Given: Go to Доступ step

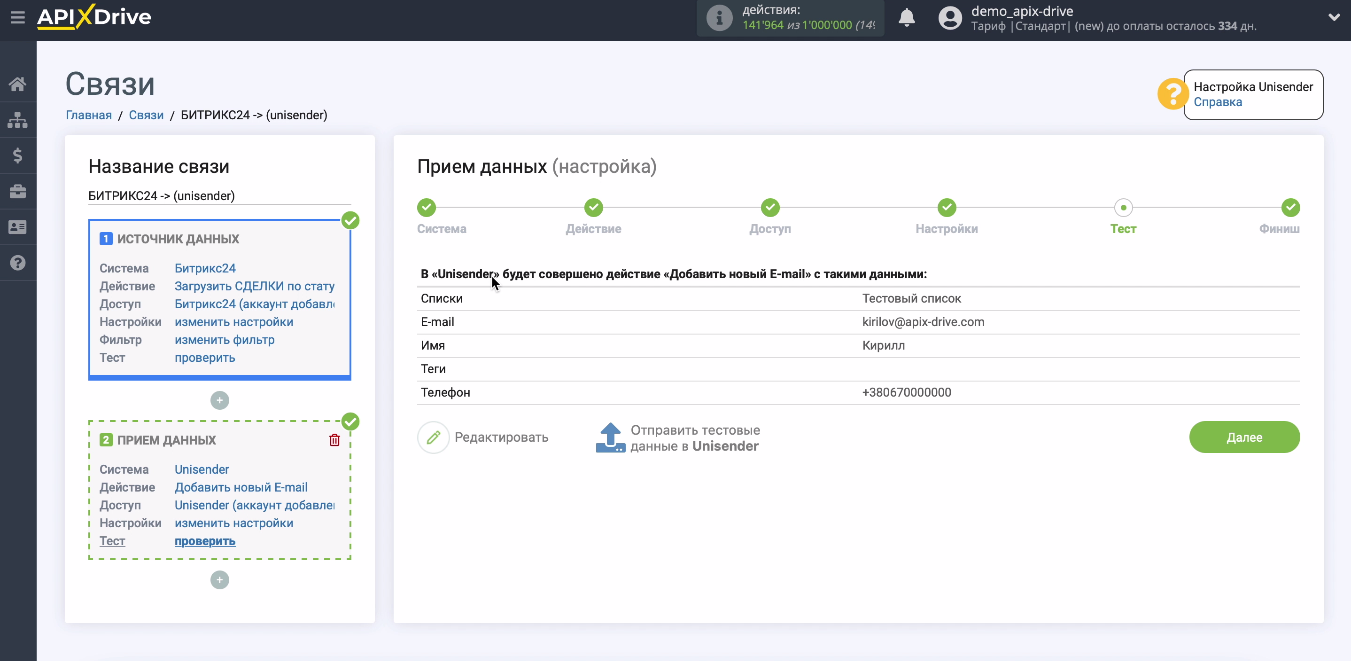Looking at the screenshot, I should [770, 208].
